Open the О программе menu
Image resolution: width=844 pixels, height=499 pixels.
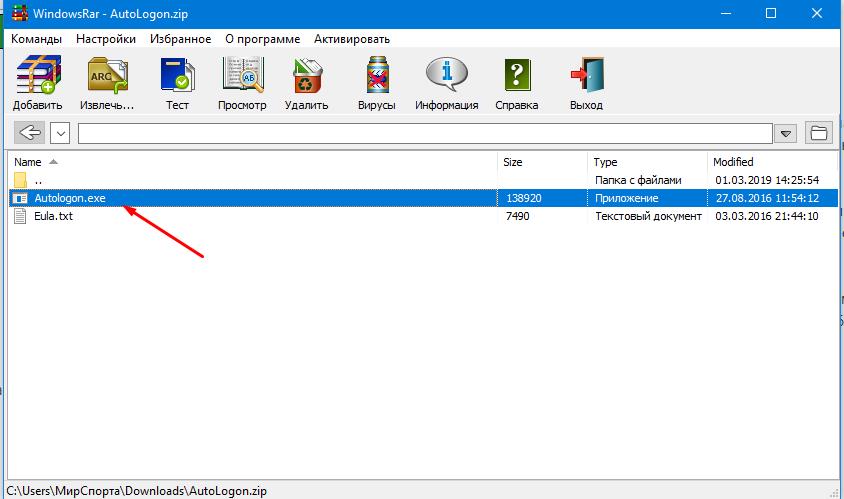click(x=263, y=39)
